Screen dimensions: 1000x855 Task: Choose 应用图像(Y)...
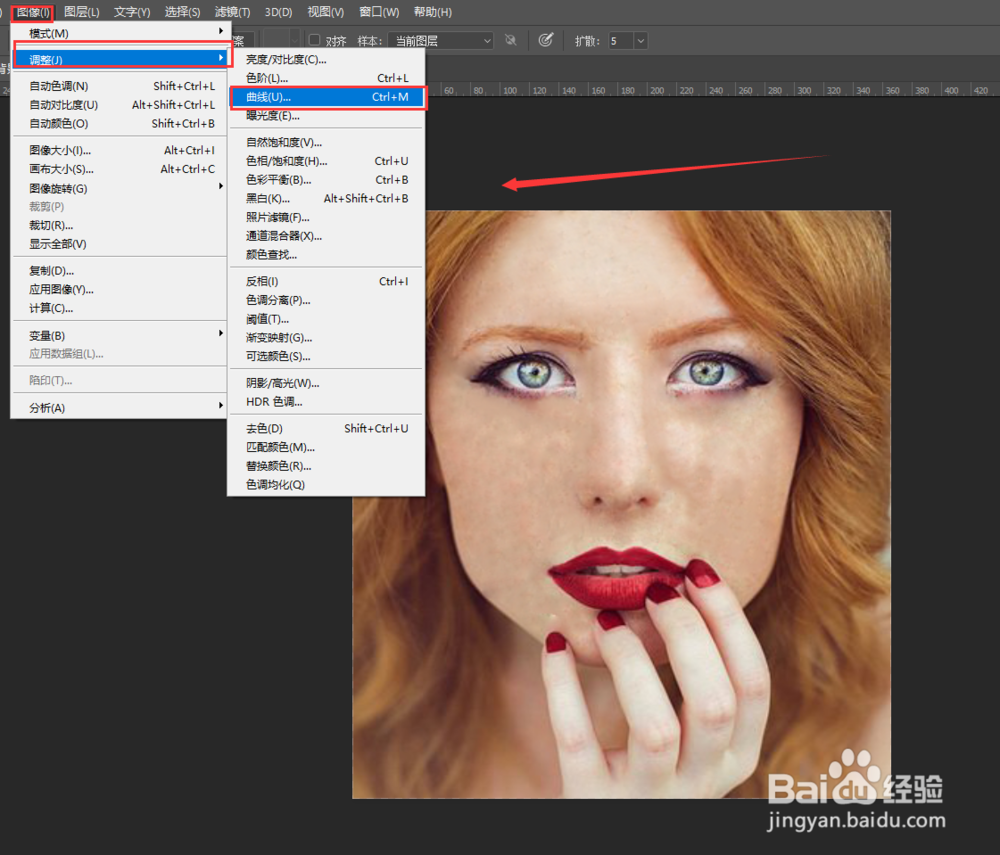pyautogui.click(x=120, y=289)
